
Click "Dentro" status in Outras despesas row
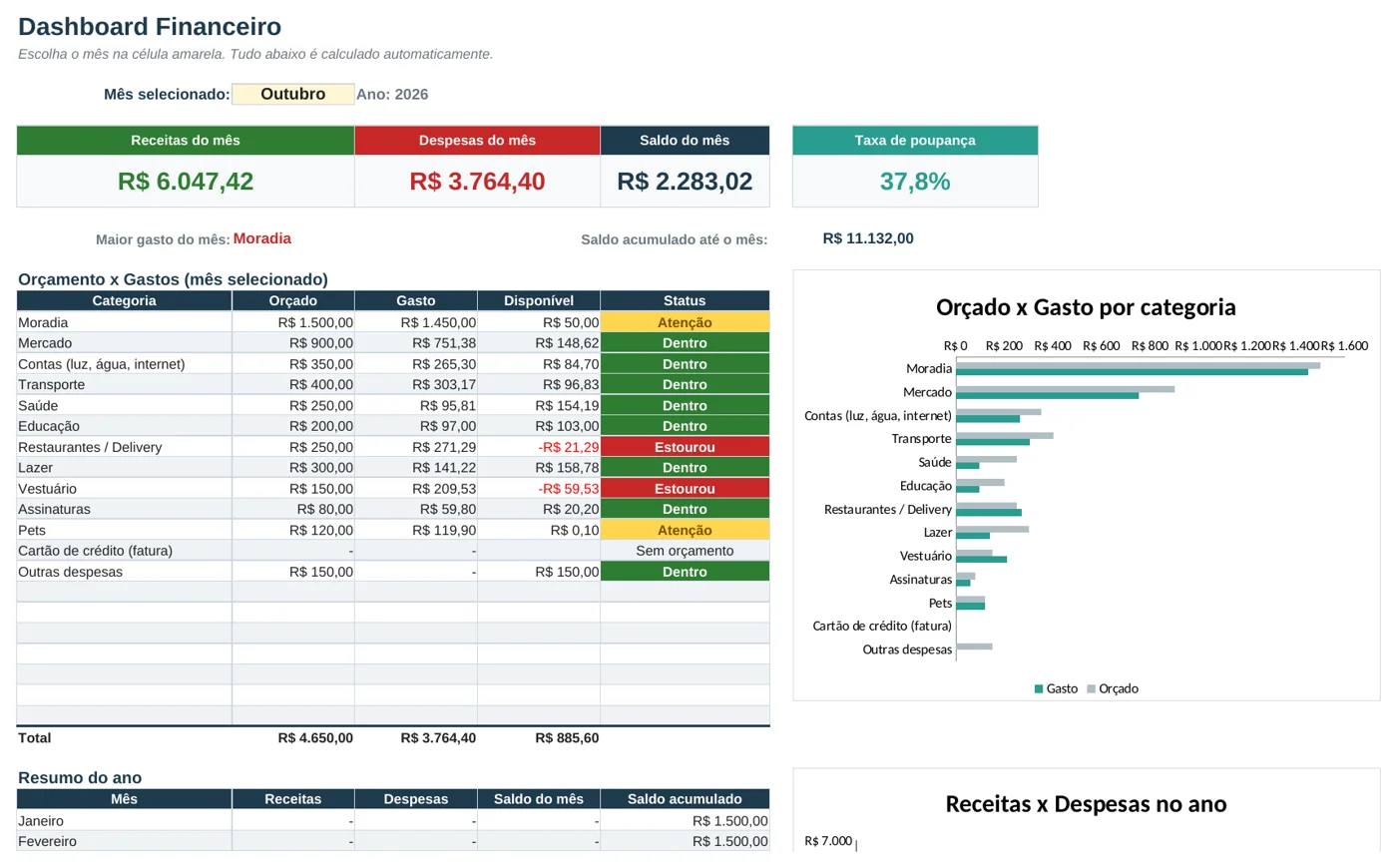click(685, 572)
